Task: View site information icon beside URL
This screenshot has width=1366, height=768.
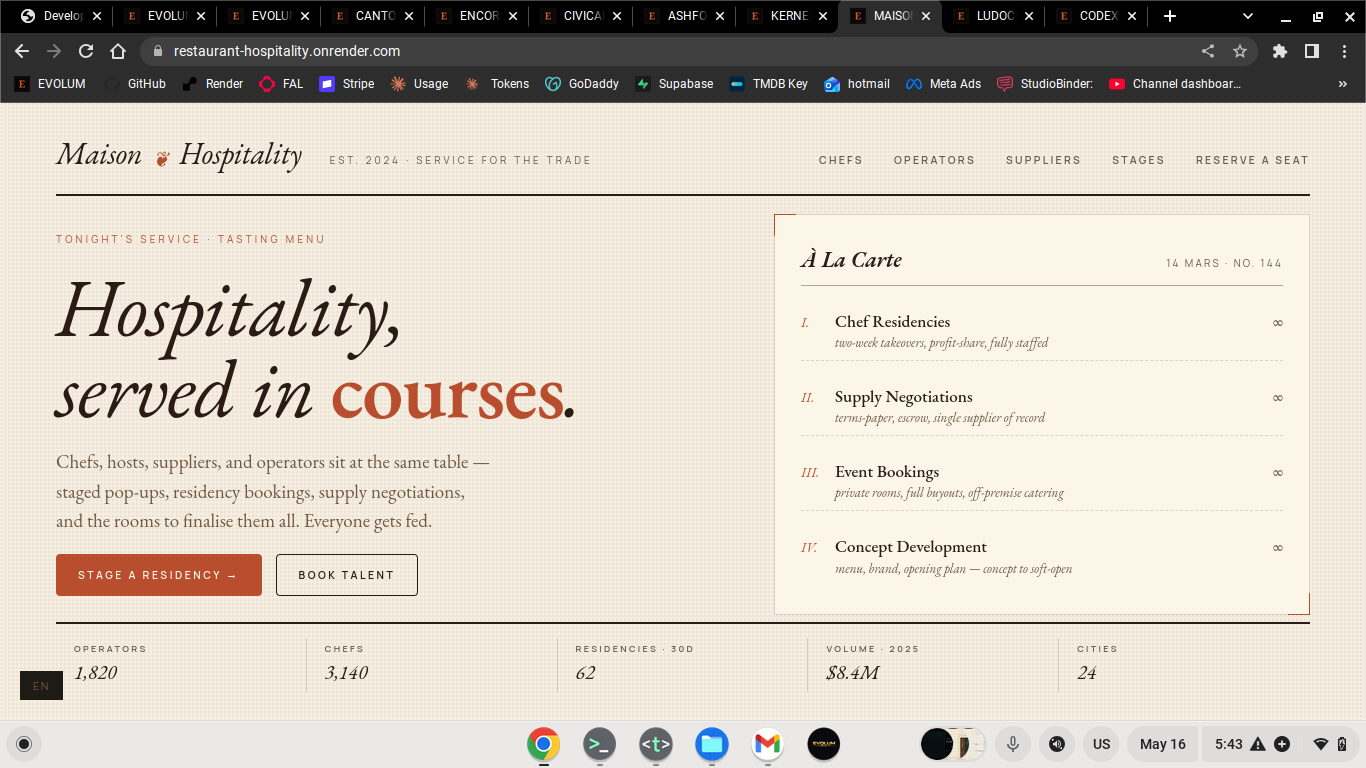Action: pyautogui.click(x=157, y=51)
